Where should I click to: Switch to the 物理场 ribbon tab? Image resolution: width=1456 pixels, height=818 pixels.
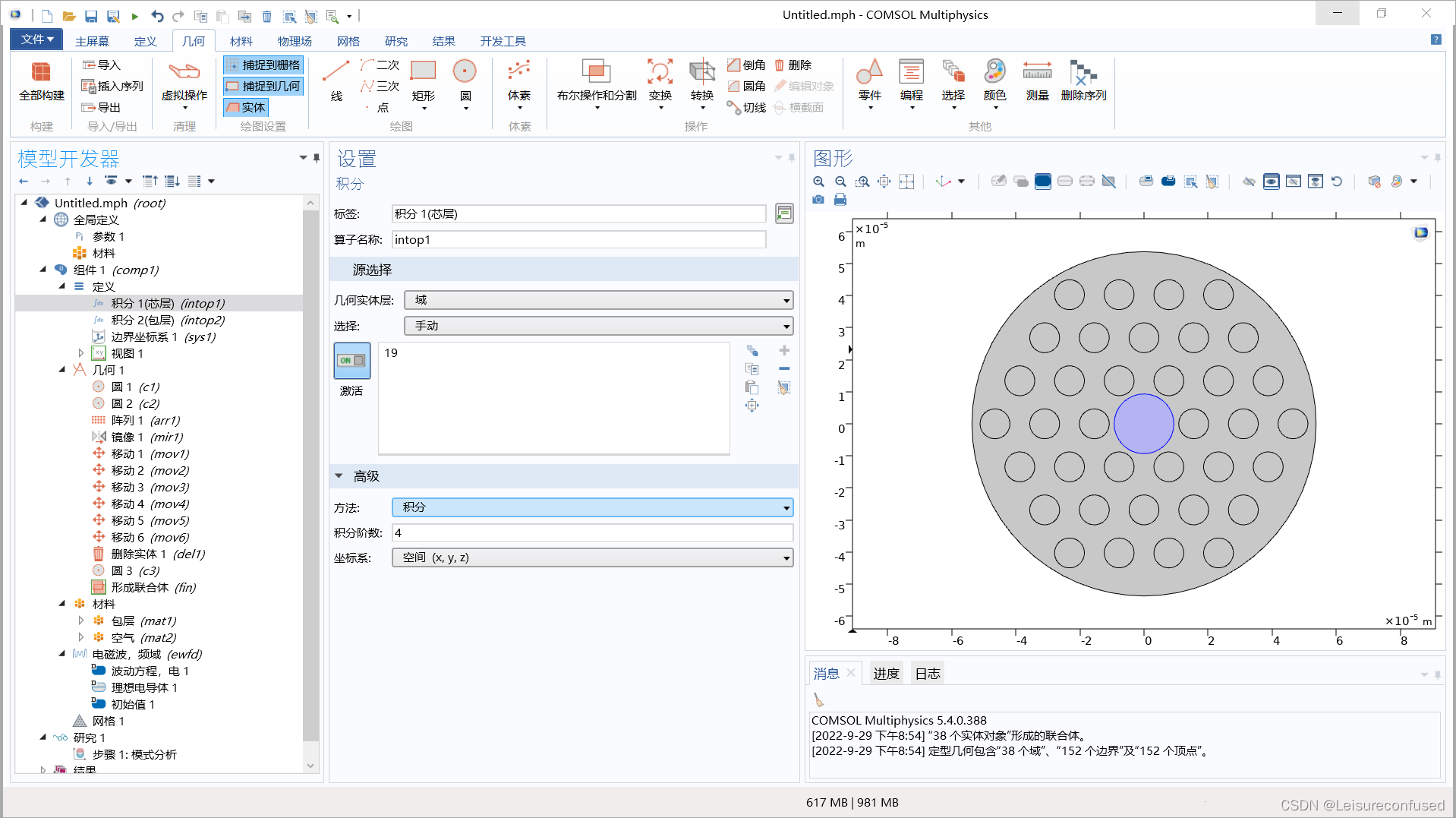coord(295,41)
